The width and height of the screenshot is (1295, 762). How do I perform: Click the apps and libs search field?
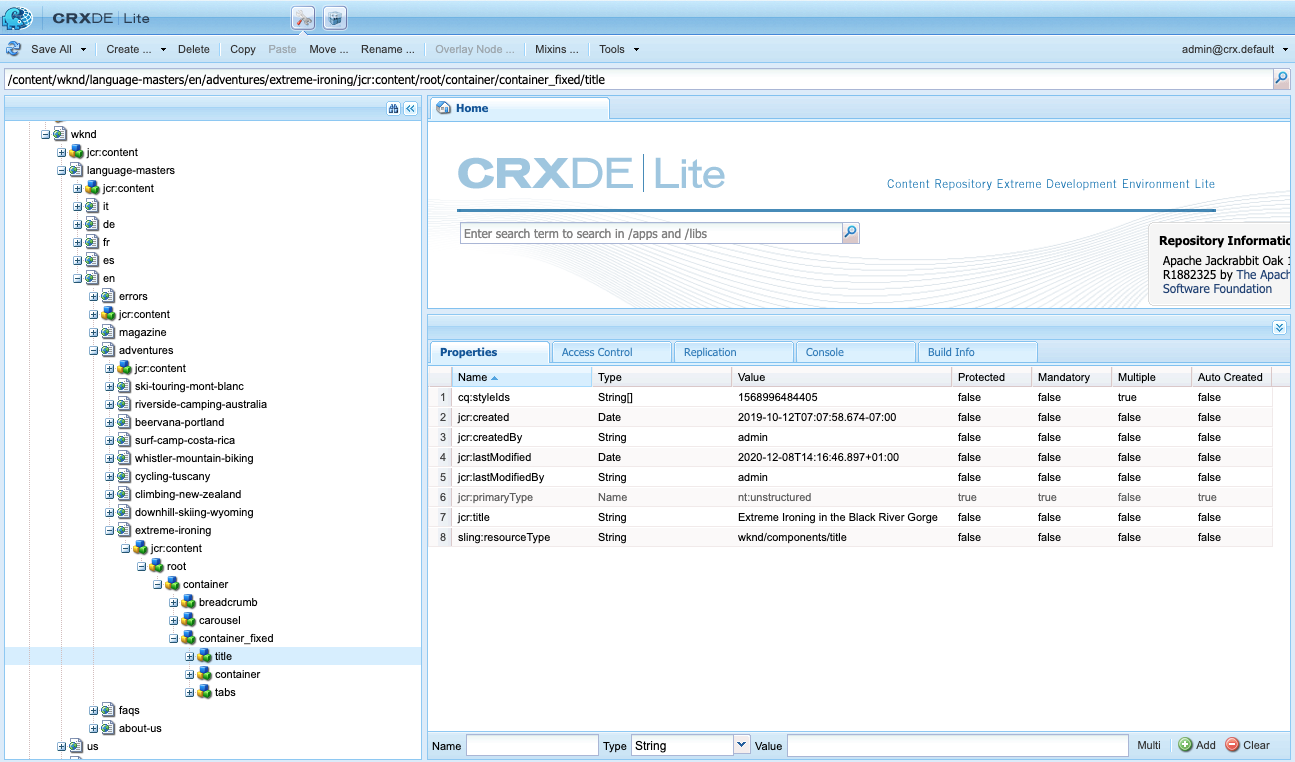pos(651,233)
